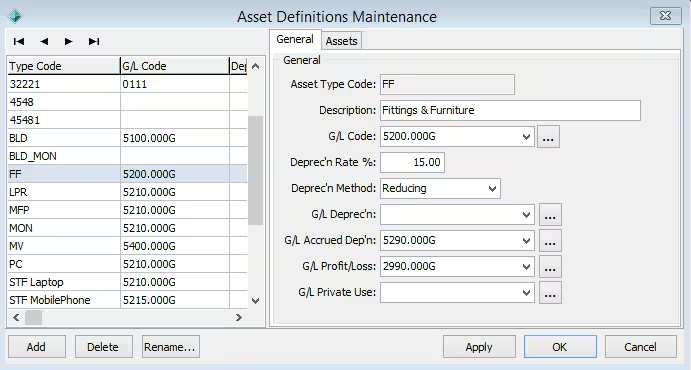This screenshot has height=370, width=691.
Task: Sort by G/L Code column header
Action: pyautogui.click(x=175, y=66)
